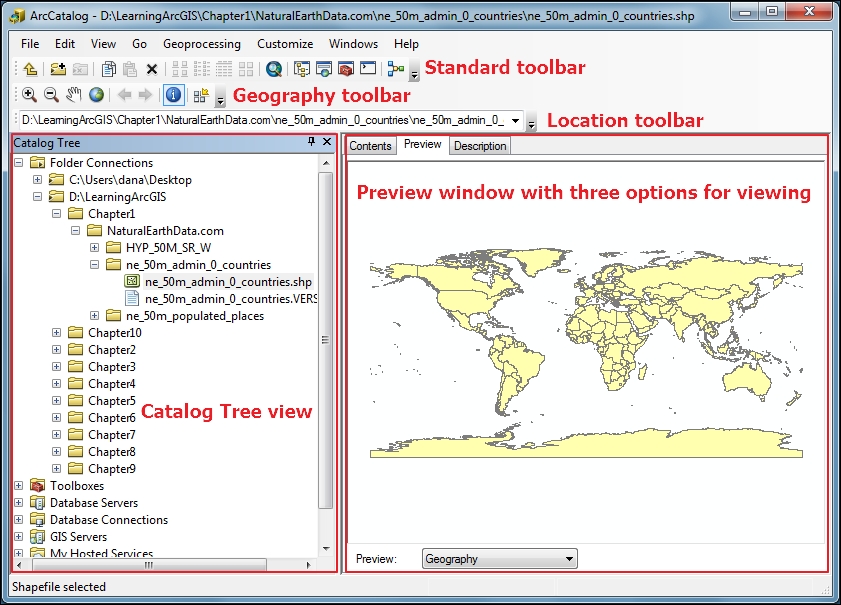Open the Location path dropdown arrow

[515, 120]
